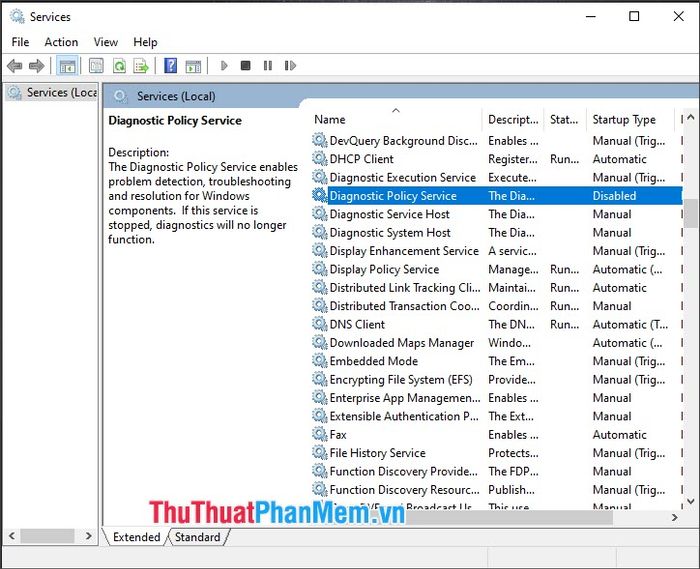700x569 pixels.
Task: Open the View menu
Action: click(x=106, y=42)
